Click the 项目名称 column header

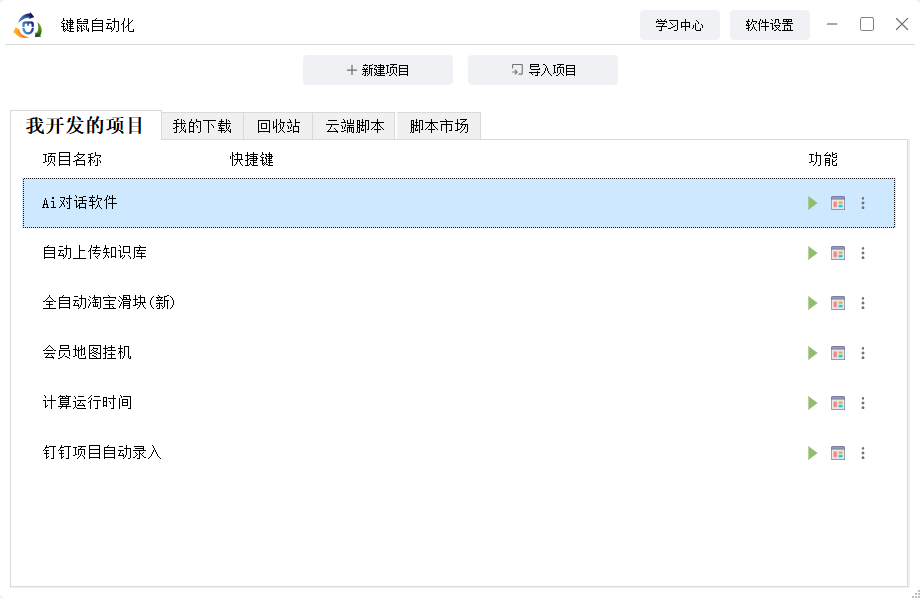(72, 159)
